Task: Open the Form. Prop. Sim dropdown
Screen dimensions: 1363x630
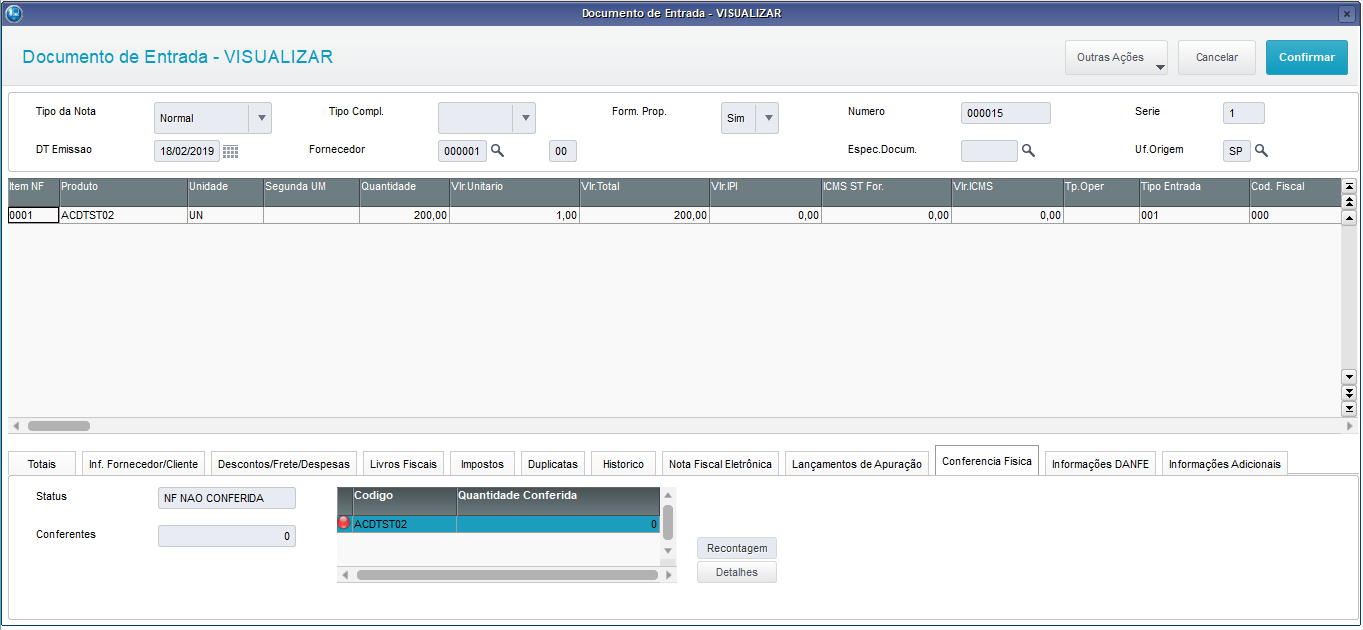Action: [767, 118]
